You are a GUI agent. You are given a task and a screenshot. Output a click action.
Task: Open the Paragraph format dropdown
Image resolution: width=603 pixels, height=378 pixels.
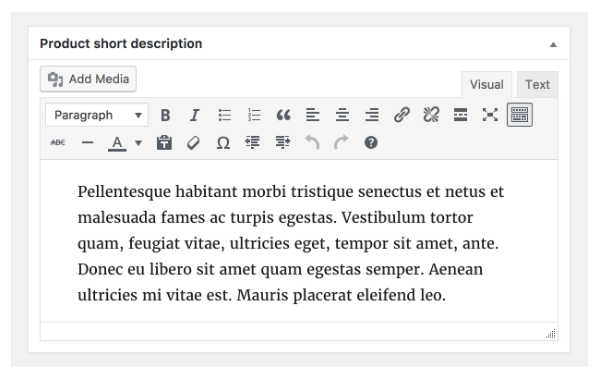click(97, 115)
